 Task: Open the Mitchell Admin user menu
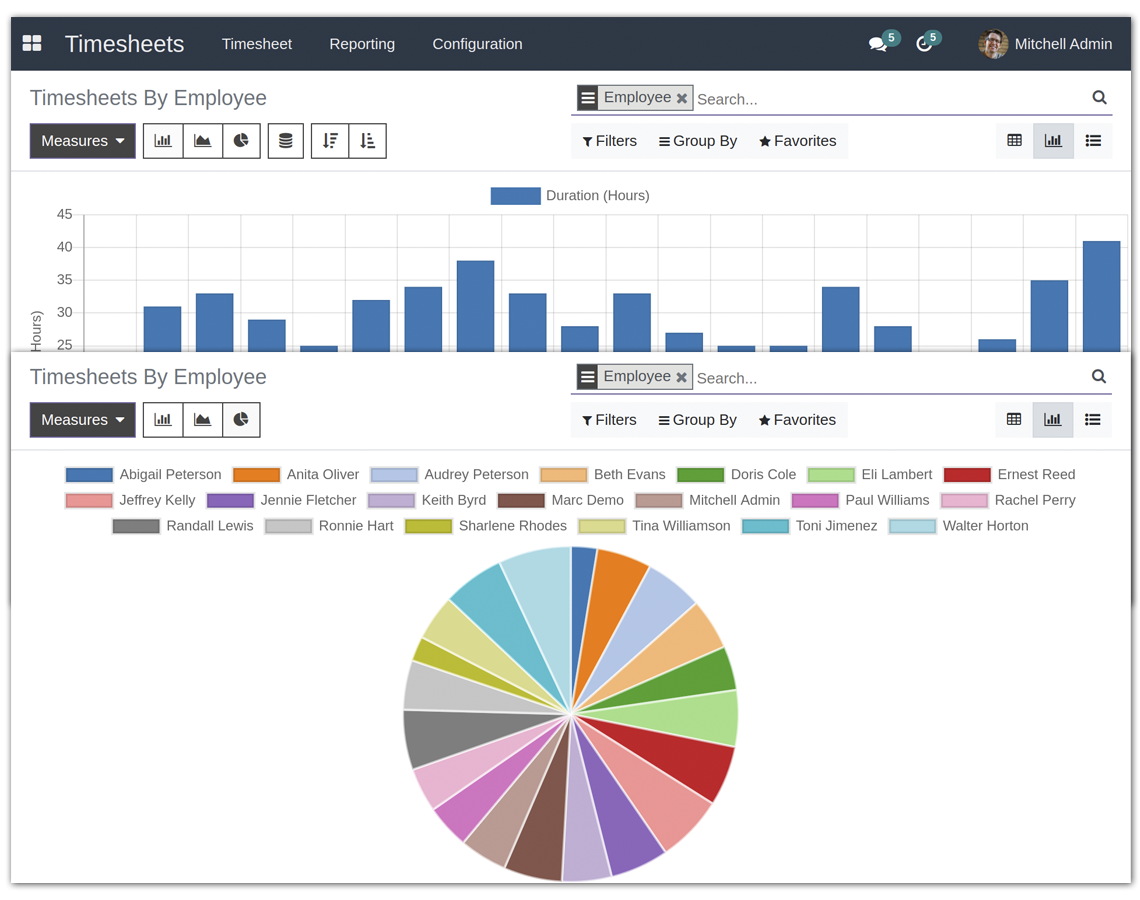(x=1045, y=44)
